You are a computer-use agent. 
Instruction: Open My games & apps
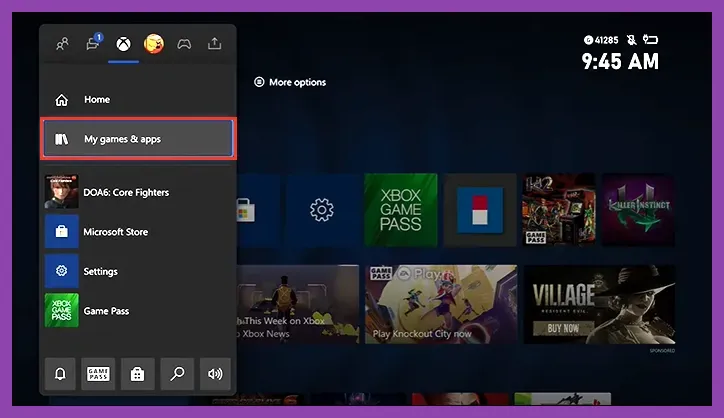138,139
